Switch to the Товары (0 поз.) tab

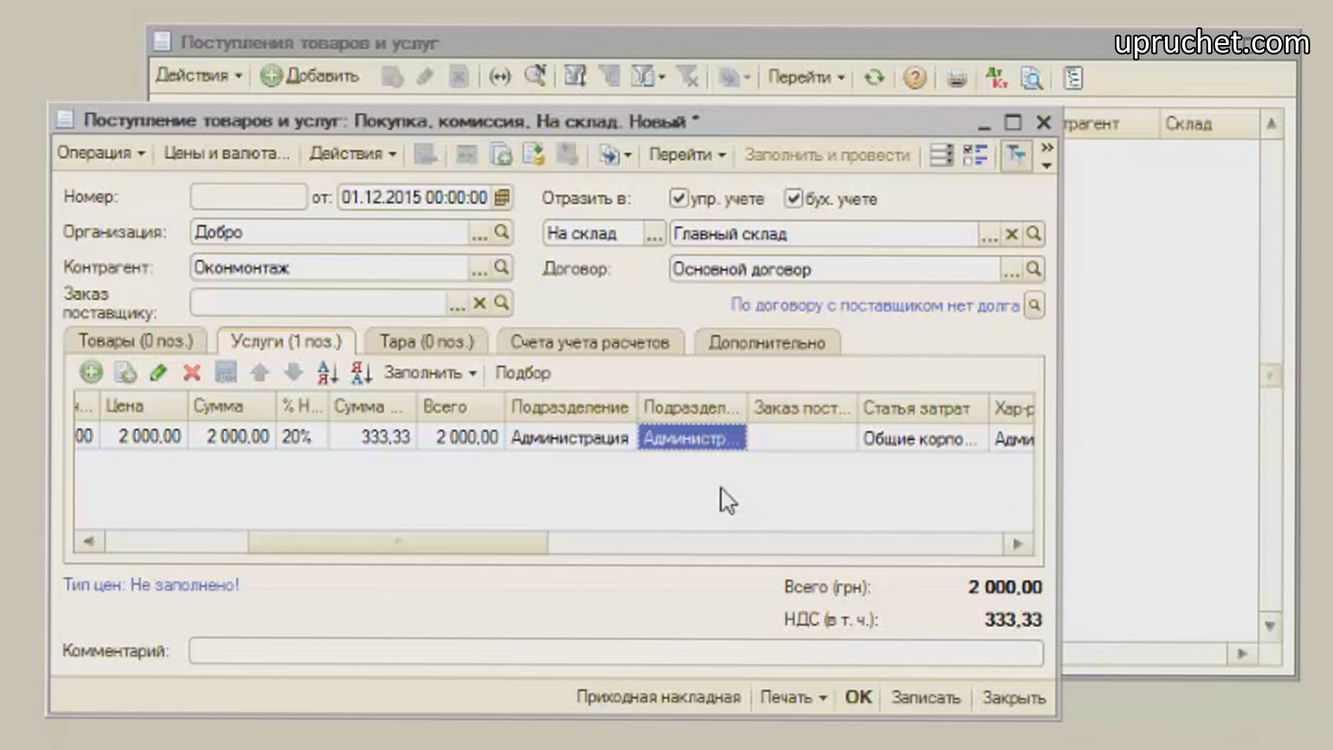[135, 342]
